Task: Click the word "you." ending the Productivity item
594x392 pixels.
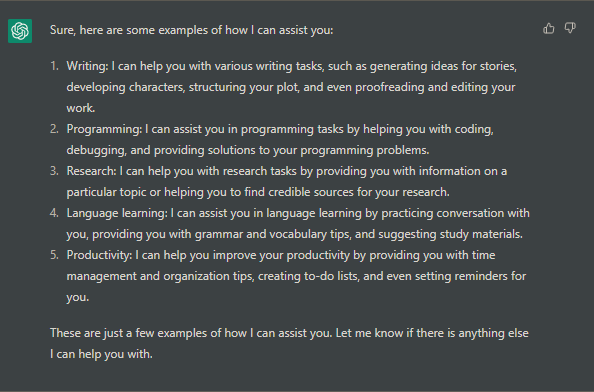Action: (x=78, y=297)
